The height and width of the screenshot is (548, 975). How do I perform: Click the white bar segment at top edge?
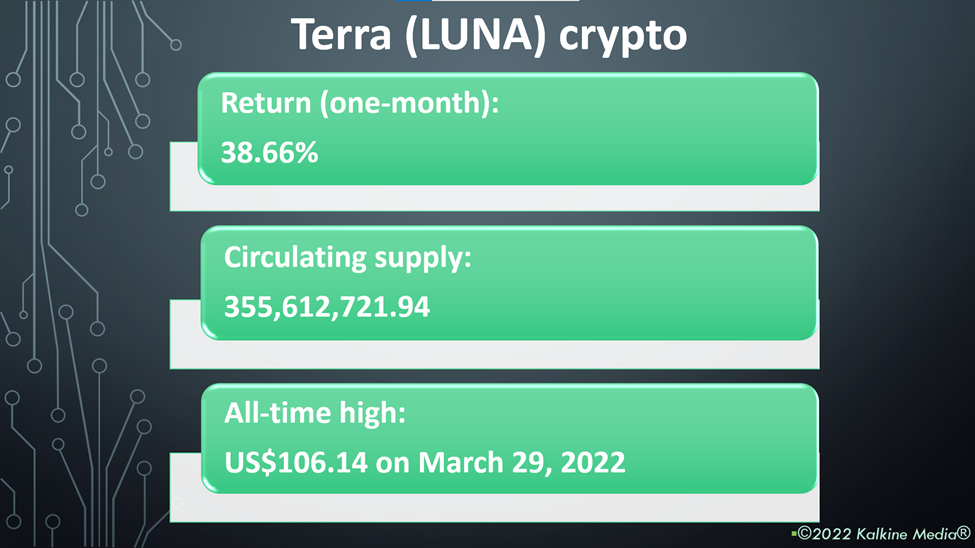pyautogui.click(x=505, y=1)
